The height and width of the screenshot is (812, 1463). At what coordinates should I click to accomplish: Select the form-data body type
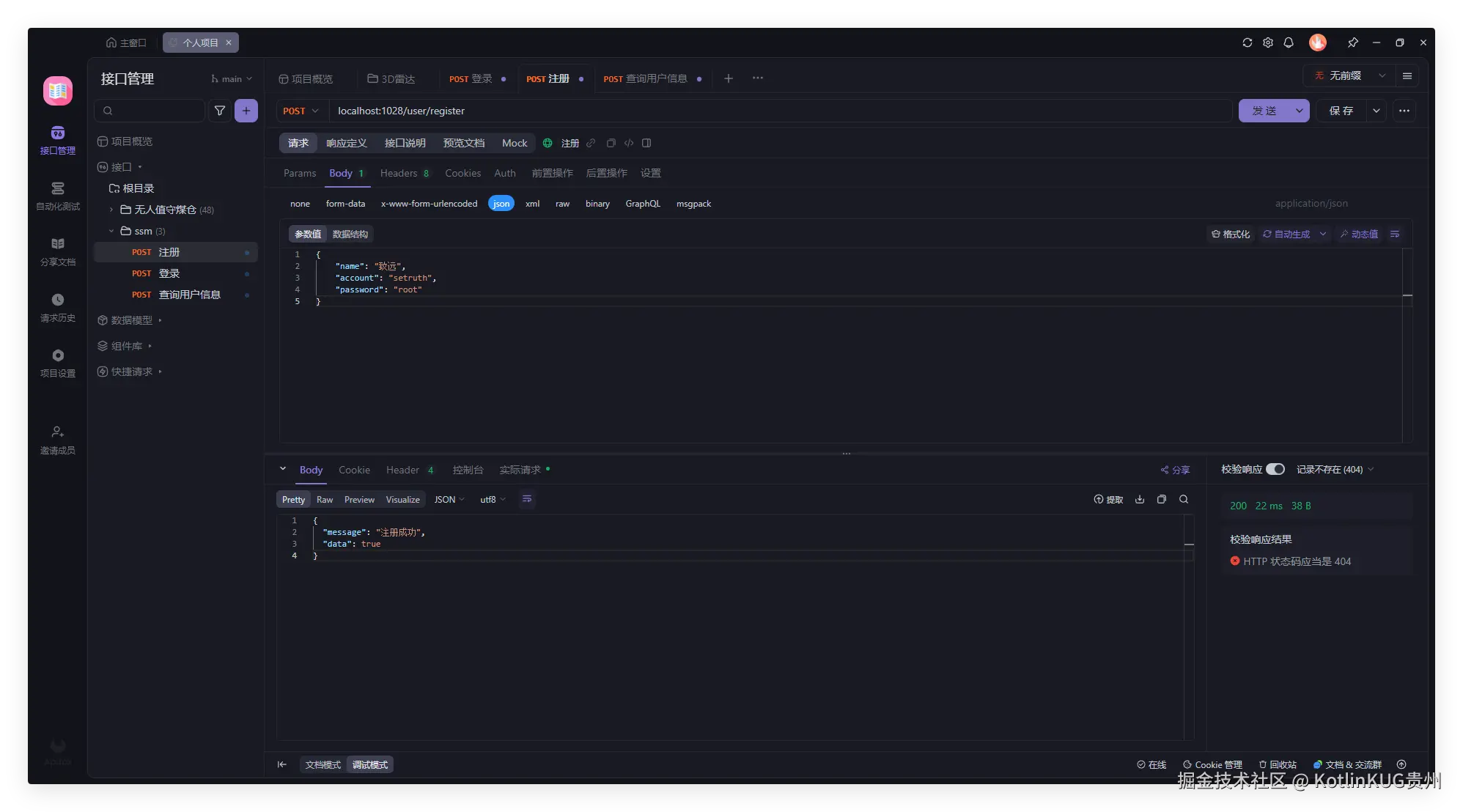[x=345, y=204]
